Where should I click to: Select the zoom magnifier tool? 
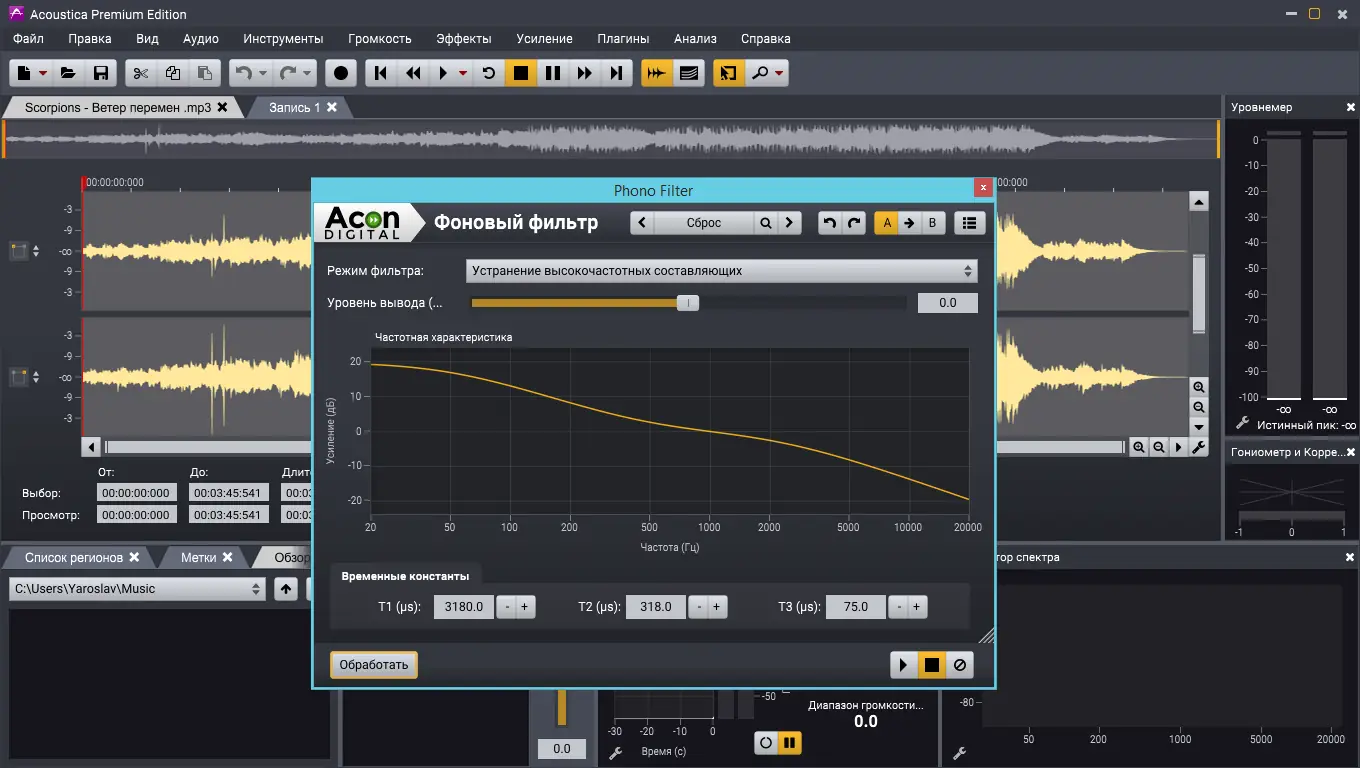[760, 73]
